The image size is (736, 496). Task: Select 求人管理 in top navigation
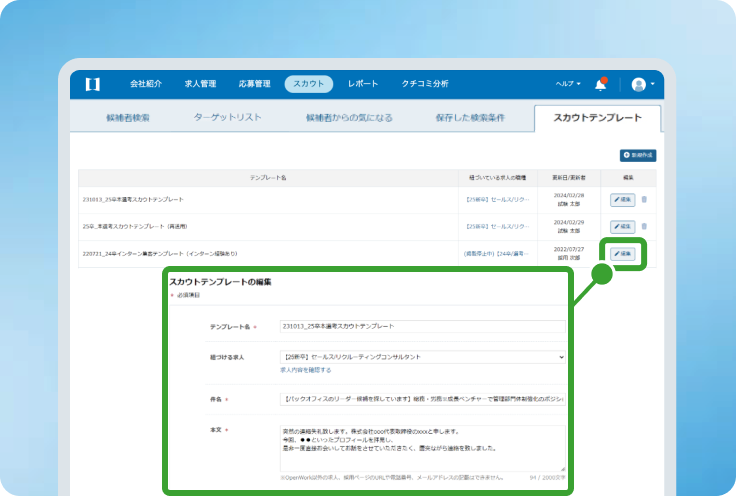[200, 84]
